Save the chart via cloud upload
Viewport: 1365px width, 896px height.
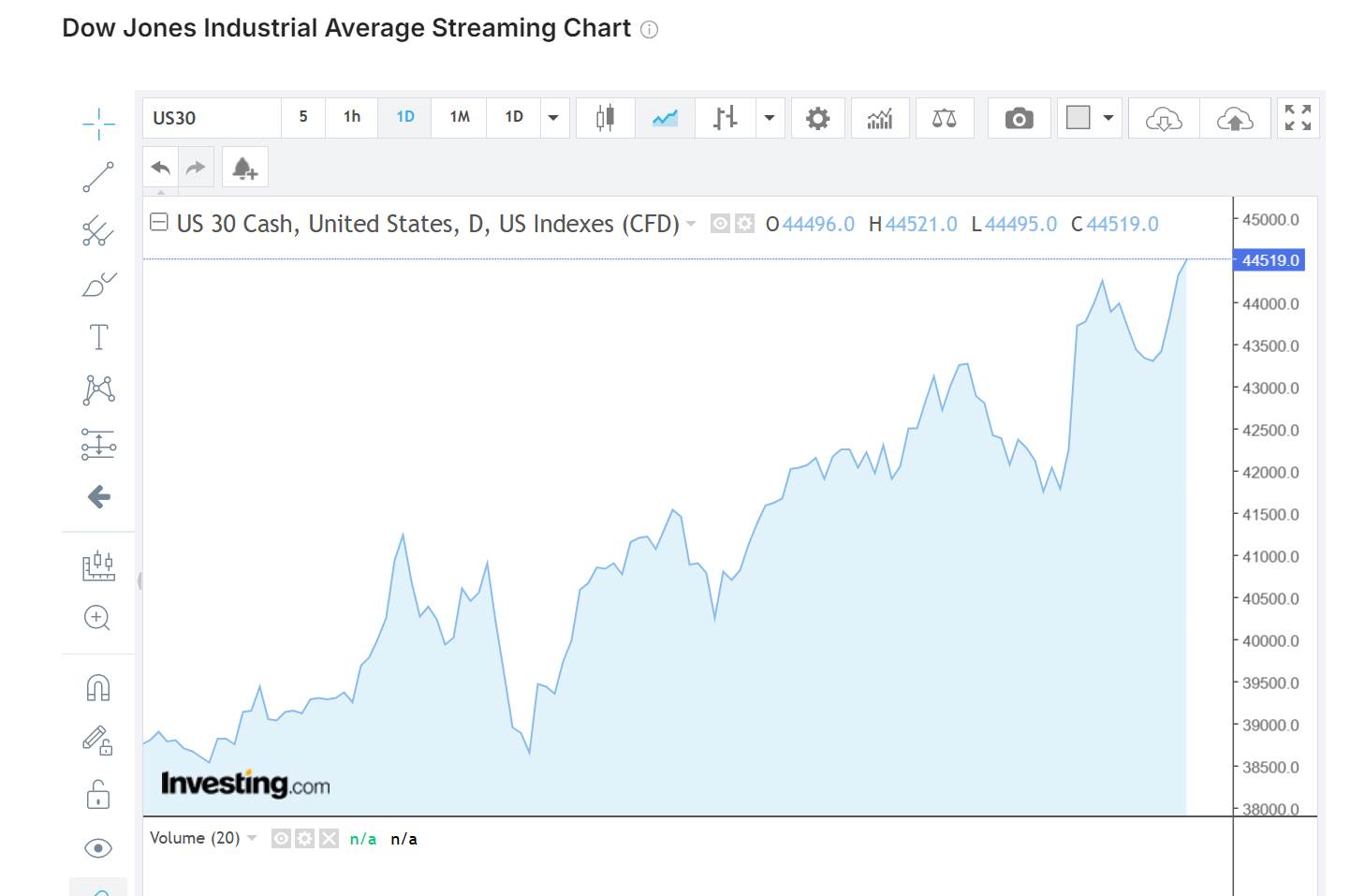pos(1235,118)
